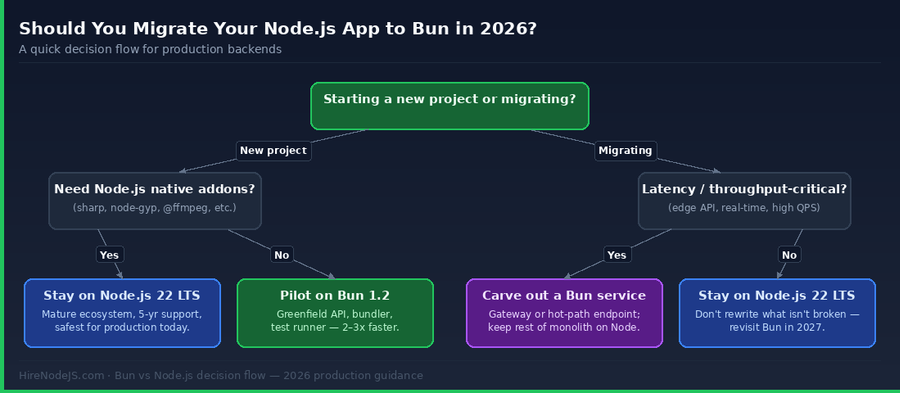Select the 'Latency / throughput-critical?' node

tap(744, 201)
